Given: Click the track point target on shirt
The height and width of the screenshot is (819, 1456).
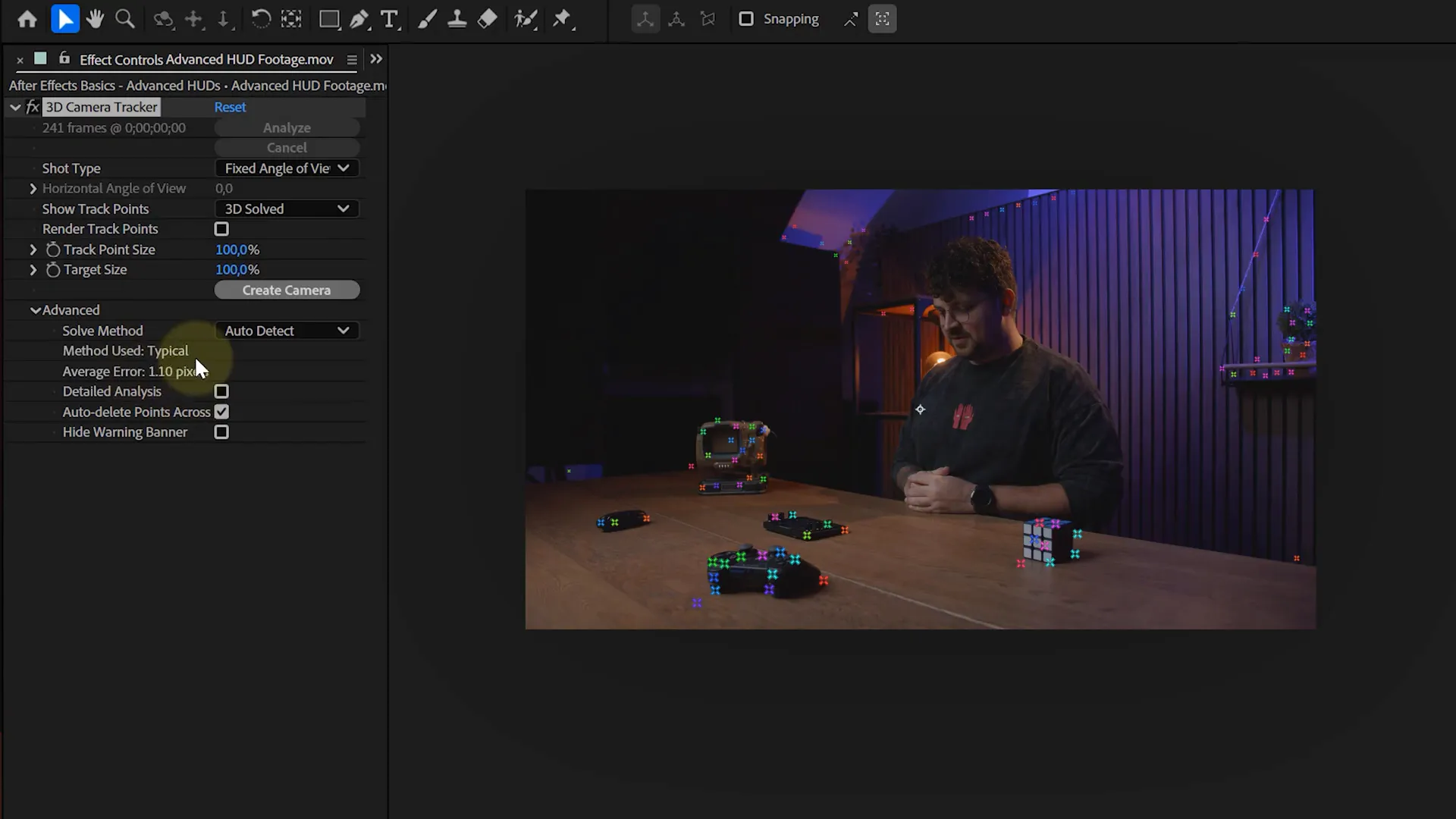Looking at the screenshot, I should click(x=920, y=409).
